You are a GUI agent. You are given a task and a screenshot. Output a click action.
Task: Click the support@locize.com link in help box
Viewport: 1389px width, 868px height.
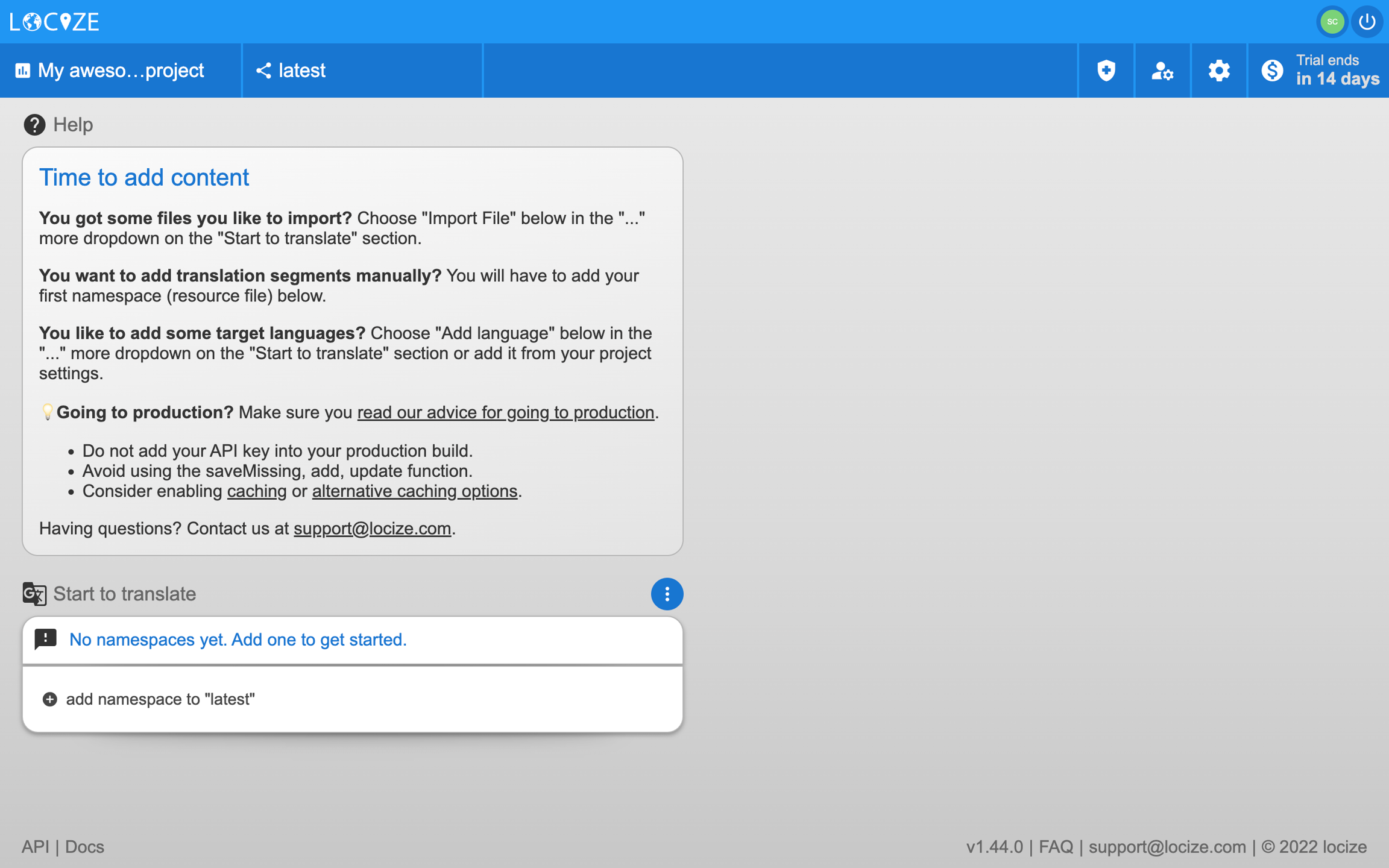372,529
